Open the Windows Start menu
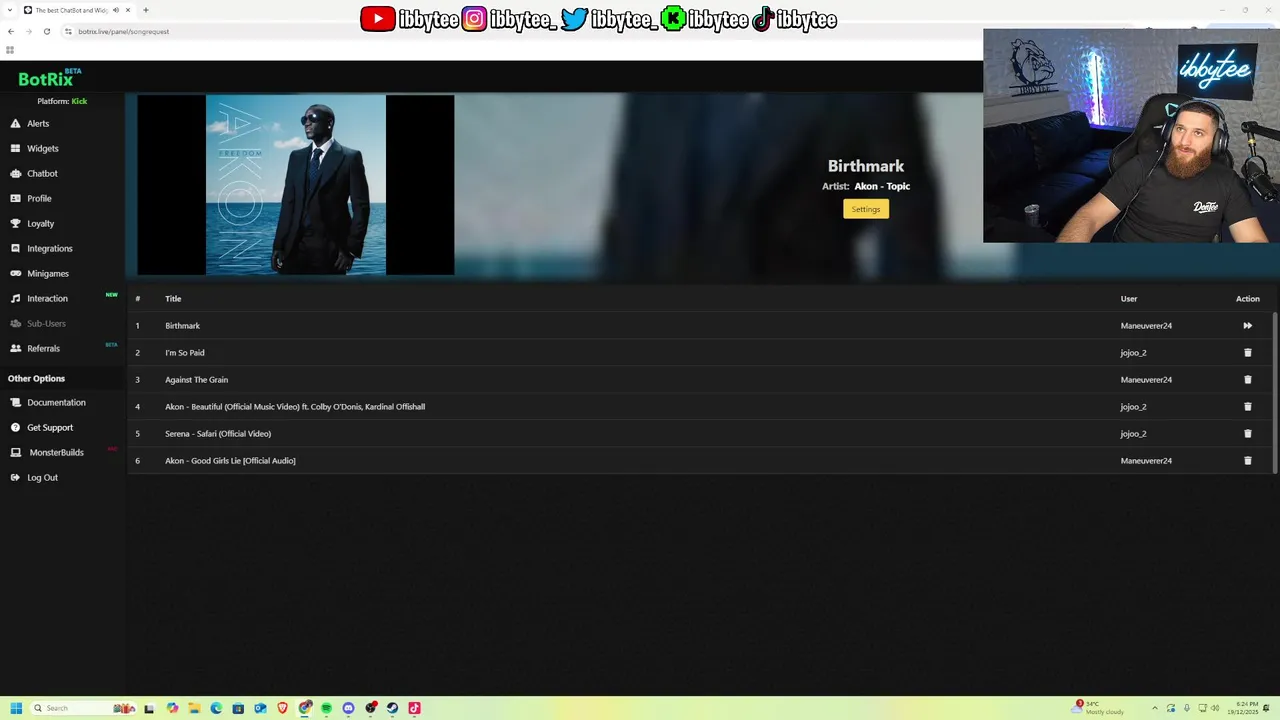Image resolution: width=1280 pixels, height=720 pixels. pyautogui.click(x=16, y=708)
